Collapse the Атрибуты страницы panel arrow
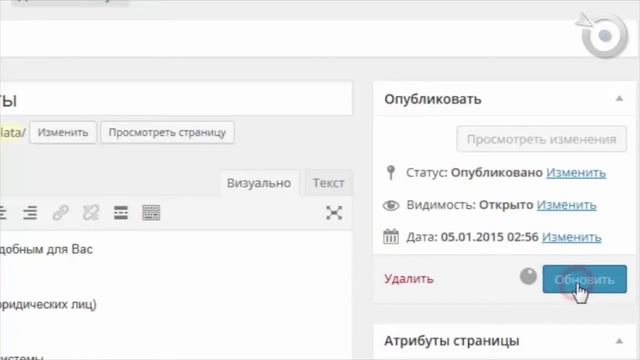 [x=619, y=341]
